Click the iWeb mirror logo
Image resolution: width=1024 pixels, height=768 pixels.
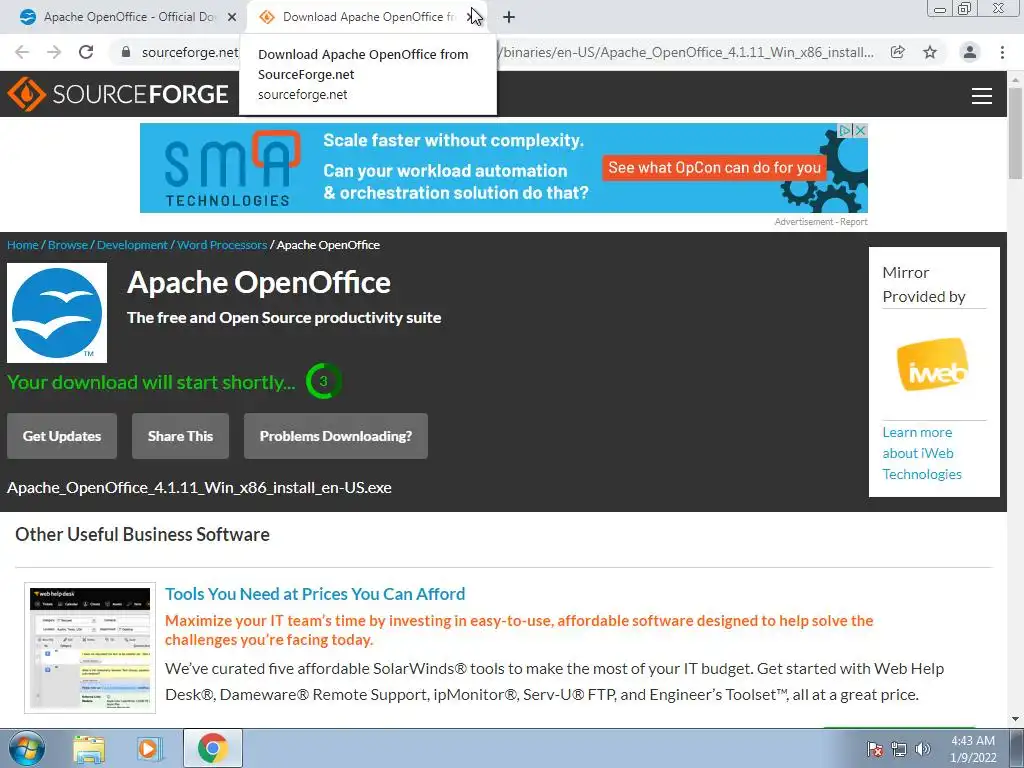click(x=933, y=364)
